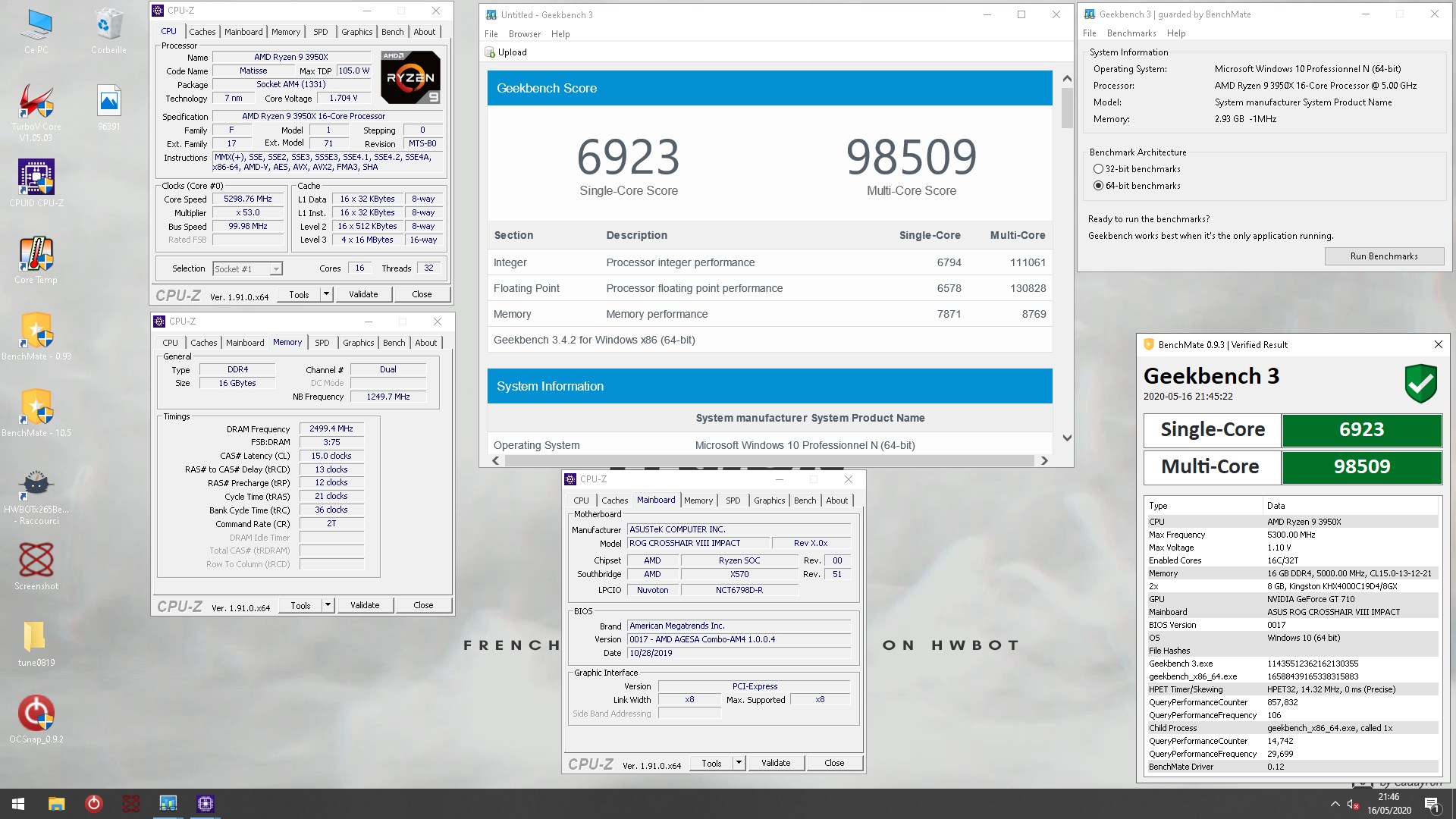This screenshot has height=819, width=1456.
Task: Click right arrow of Geekbench horizontal scrollbar
Action: [x=1044, y=460]
